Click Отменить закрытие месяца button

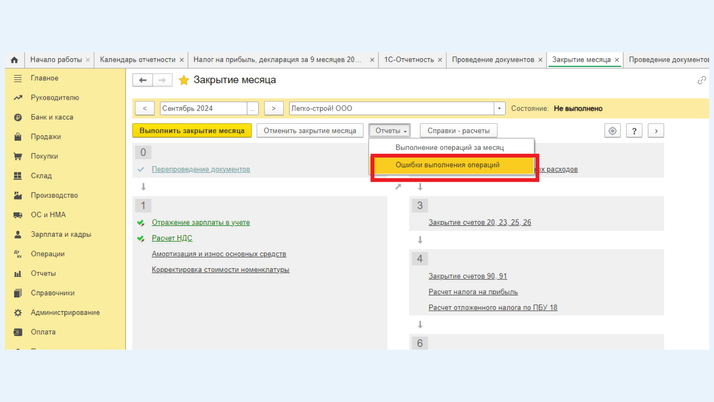click(x=310, y=131)
